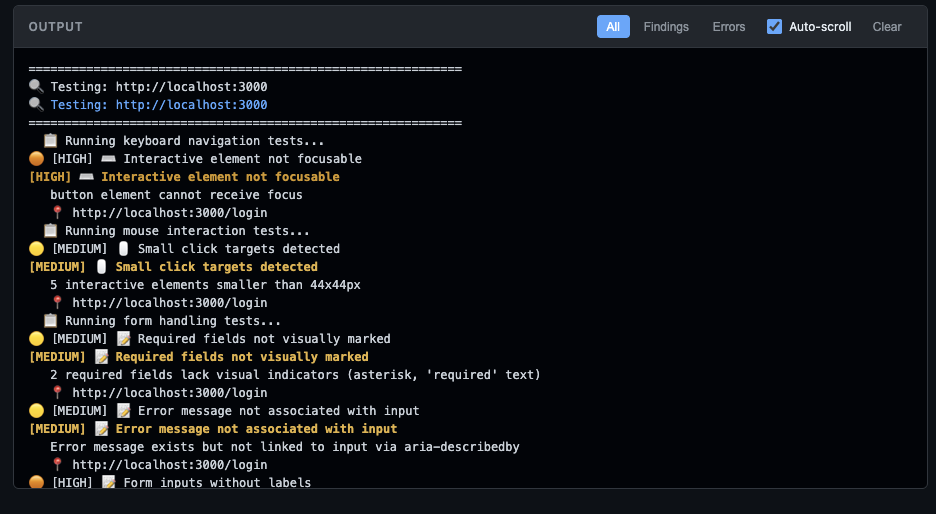Screen dimensions: 936x514
Task: Click keyboard icon in the bold HIGH heading
Action: (x=86, y=177)
